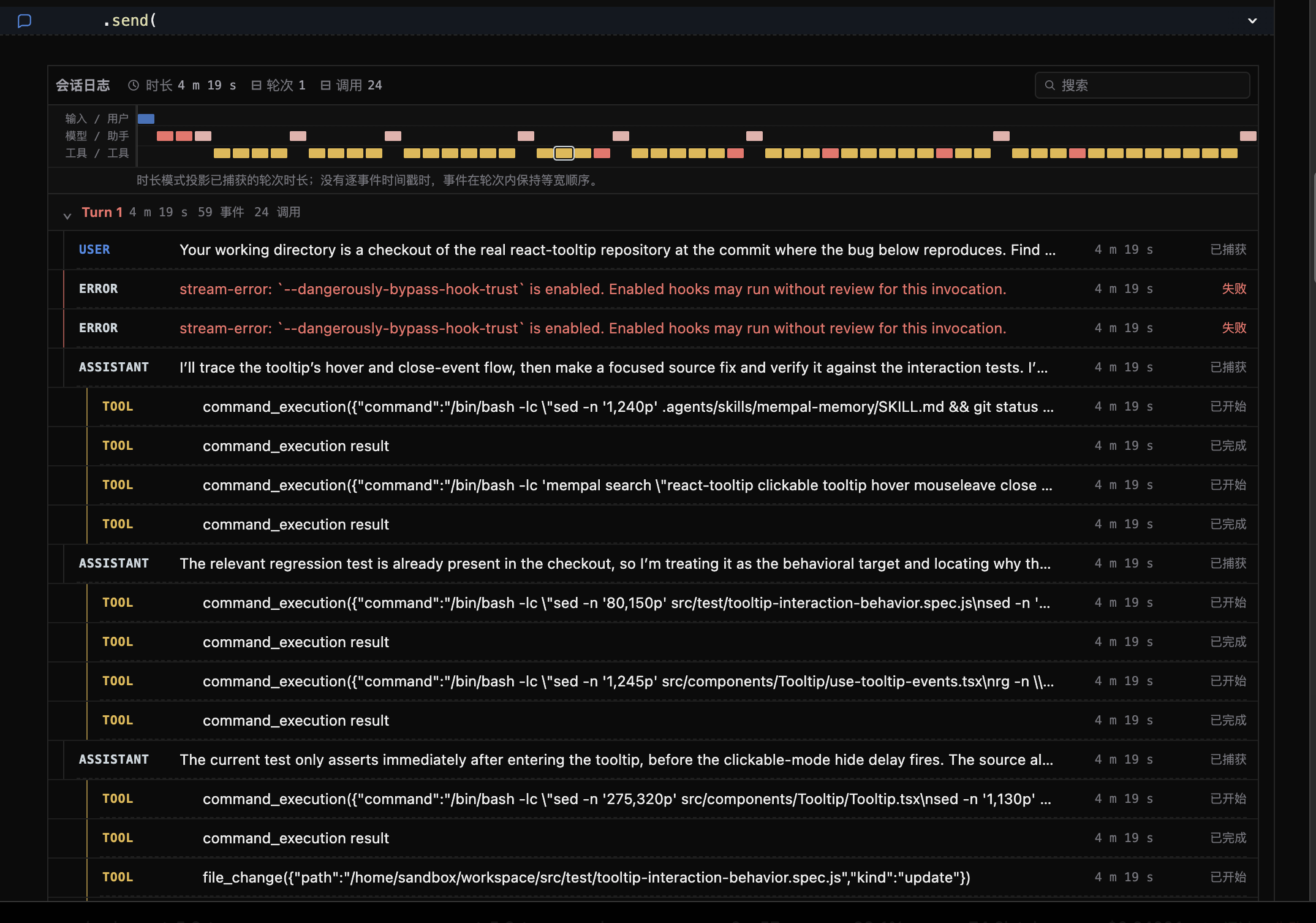Image resolution: width=1316 pixels, height=923 pixels.
Task: Collapse Turn 1 with its chevron
Action: click(x=67, y=215)
